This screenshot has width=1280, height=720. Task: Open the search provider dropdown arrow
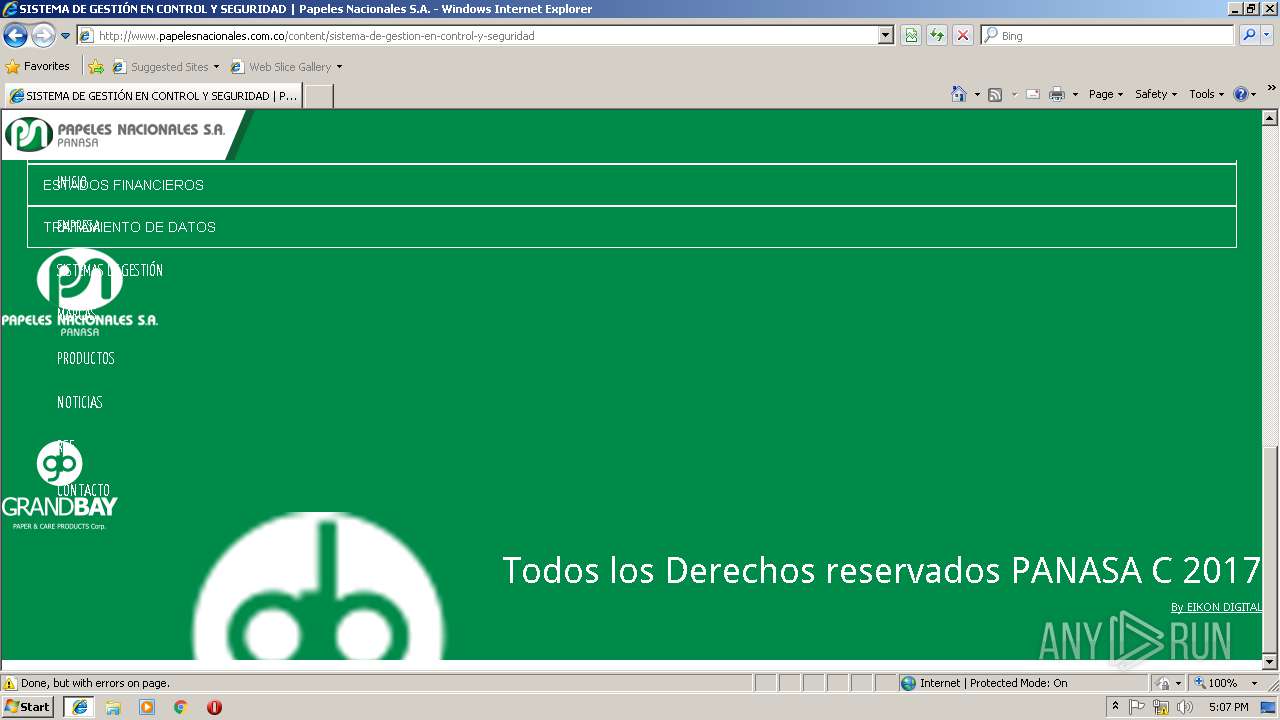pyautogui.click(x=1268, y=36)
